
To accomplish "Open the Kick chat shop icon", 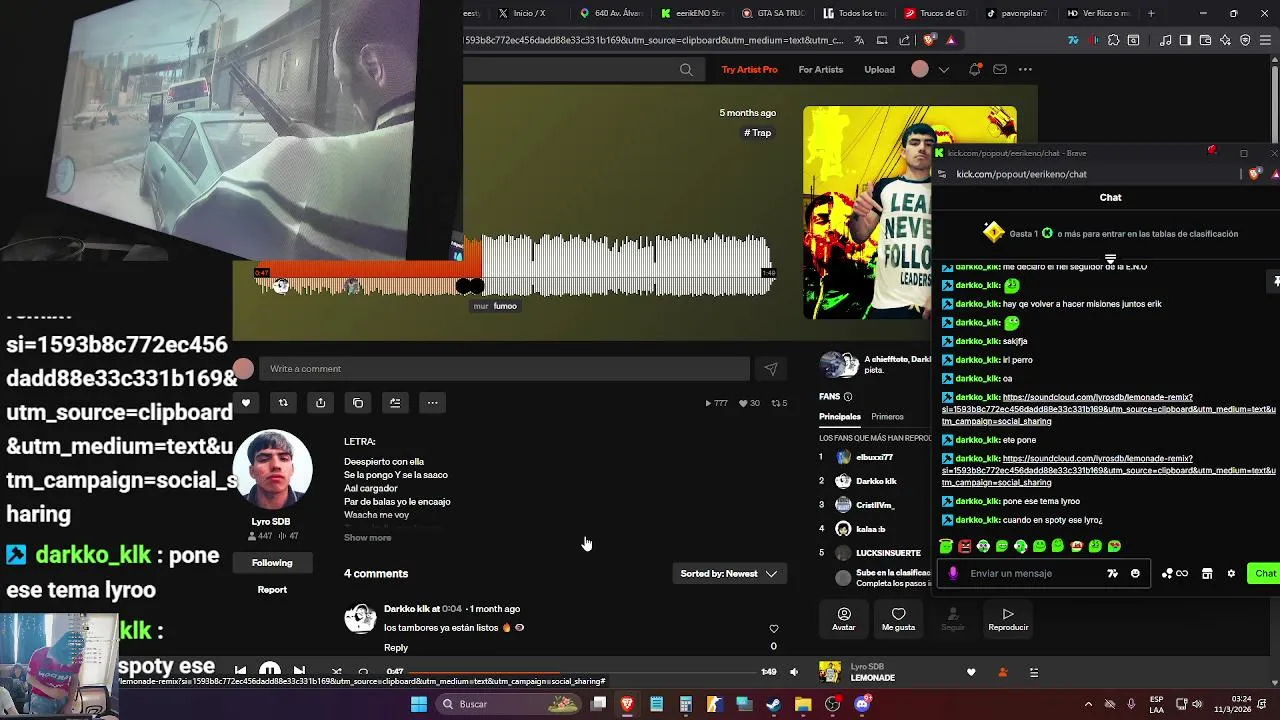I will pos(1207,573).
